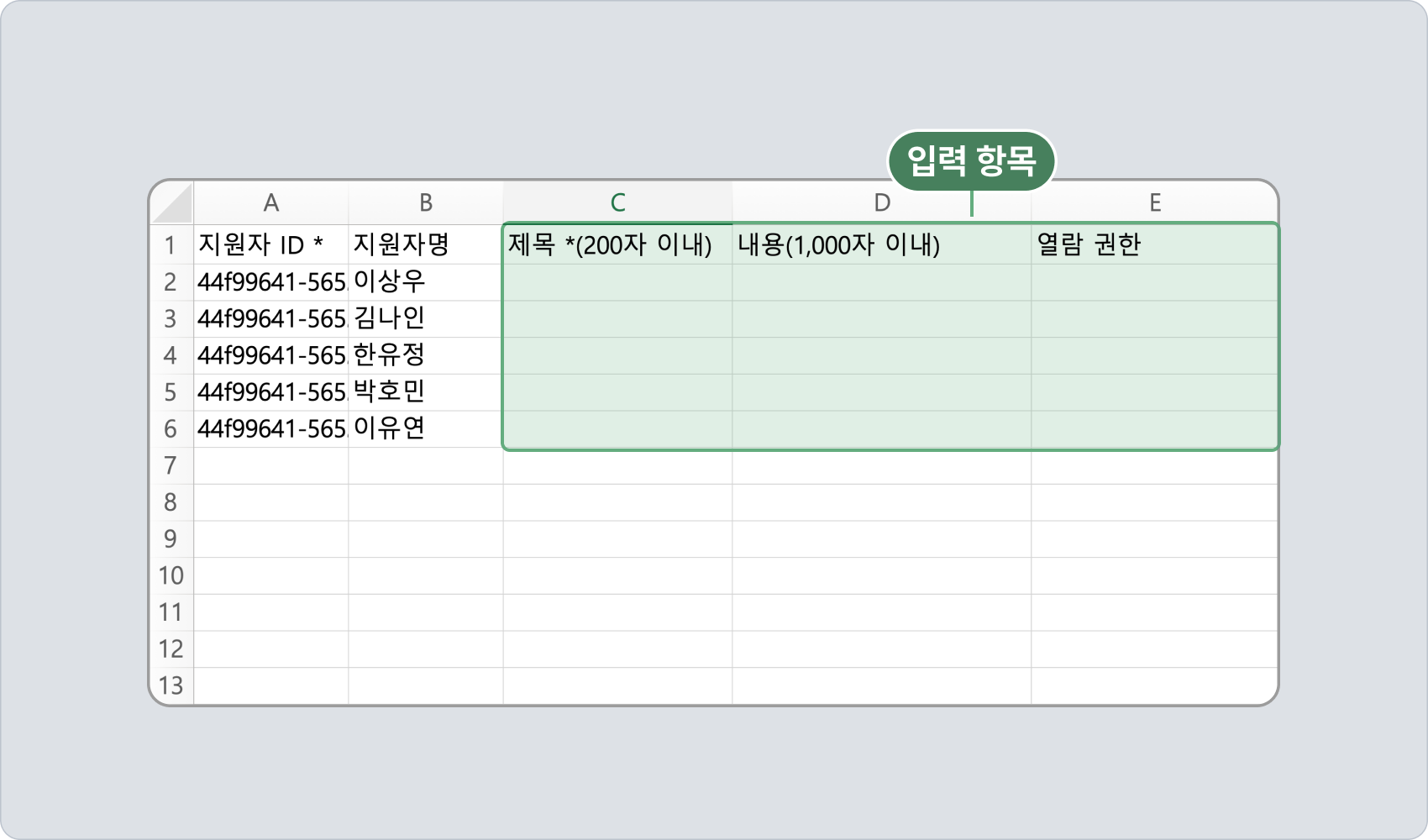Click the 내용(1,000자 이내) header cell

(x=881, y=245)
